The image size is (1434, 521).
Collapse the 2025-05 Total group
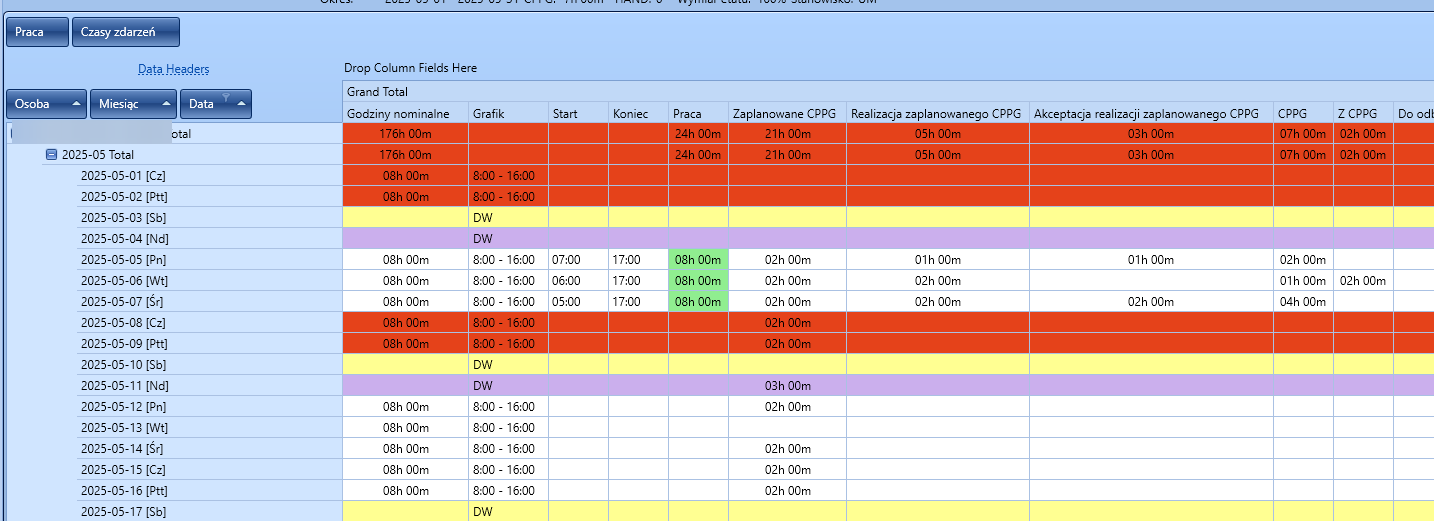[x=51, y=155]
